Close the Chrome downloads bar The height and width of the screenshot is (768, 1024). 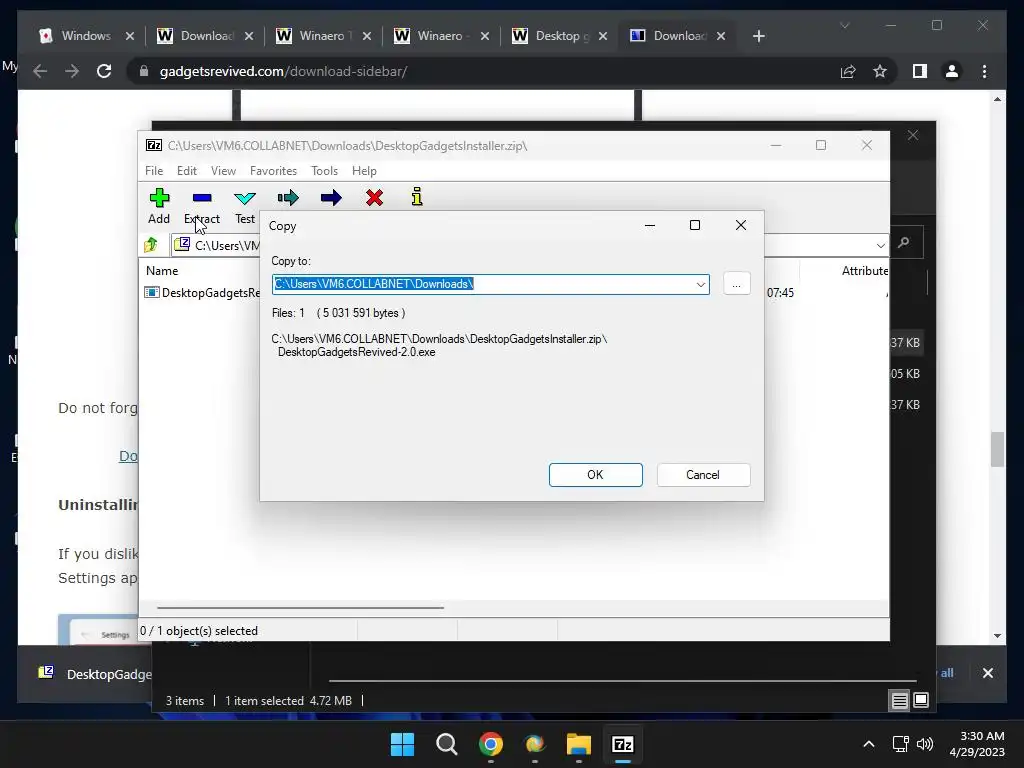987,673
